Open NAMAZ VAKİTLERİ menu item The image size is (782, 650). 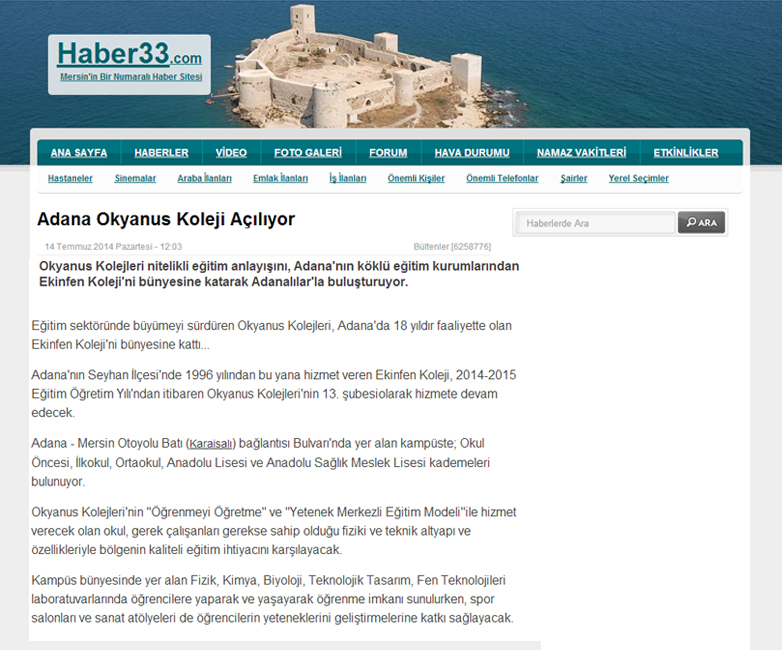pyautogui.click(x=582, y=153)
